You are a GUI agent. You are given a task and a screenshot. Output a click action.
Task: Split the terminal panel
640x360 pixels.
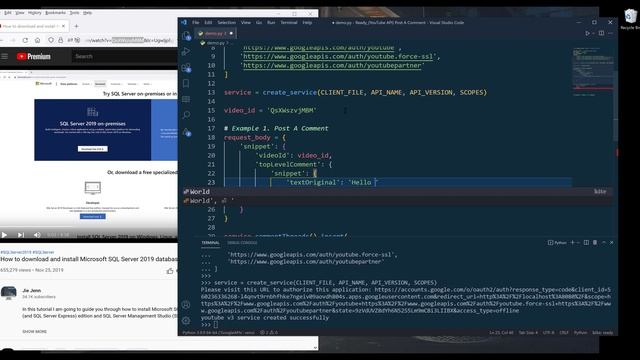[586, 242]
